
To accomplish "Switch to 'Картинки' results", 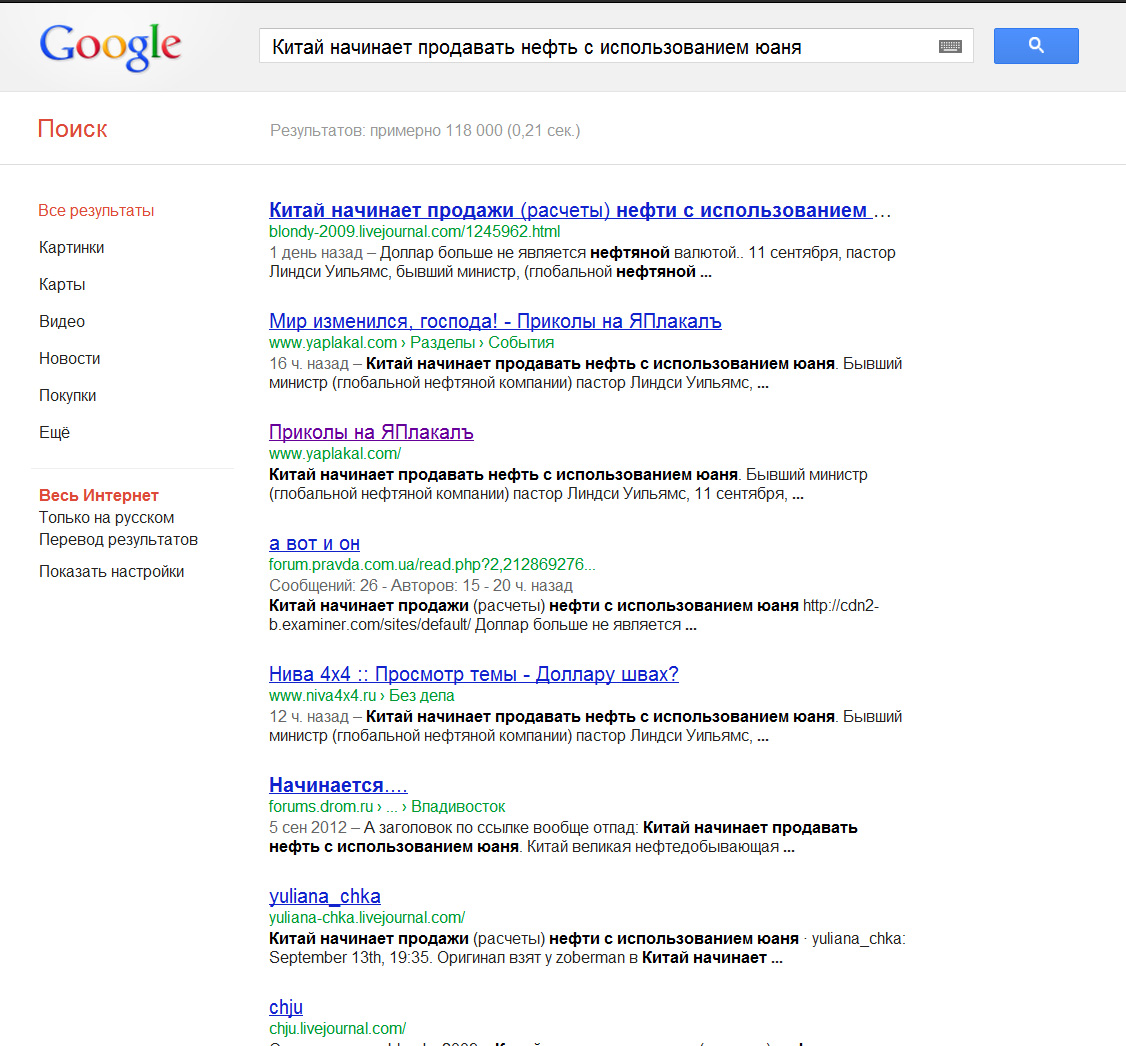I will pyautogui.click(x=71, y=248).
